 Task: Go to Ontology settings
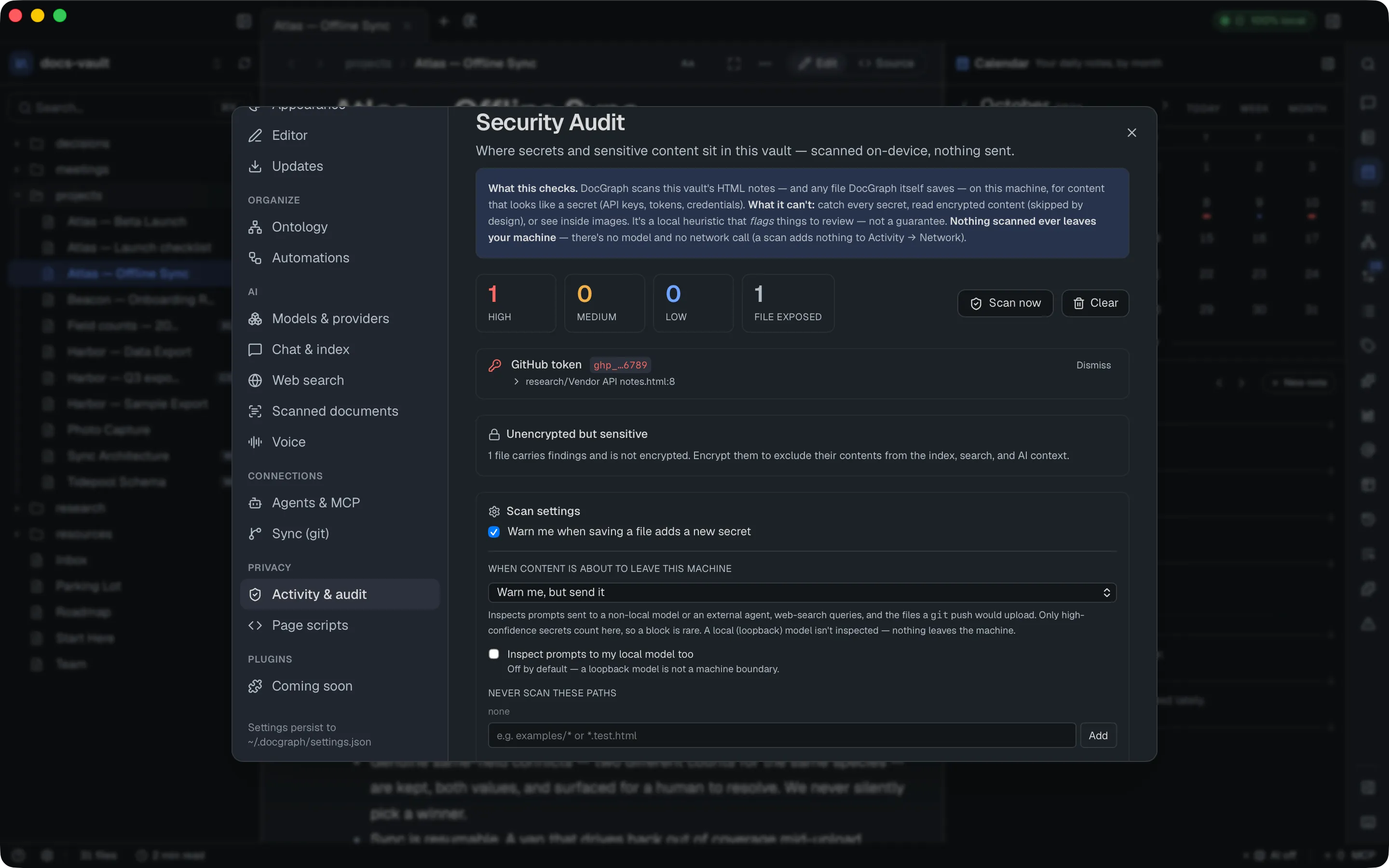click(x=340, y=227)
